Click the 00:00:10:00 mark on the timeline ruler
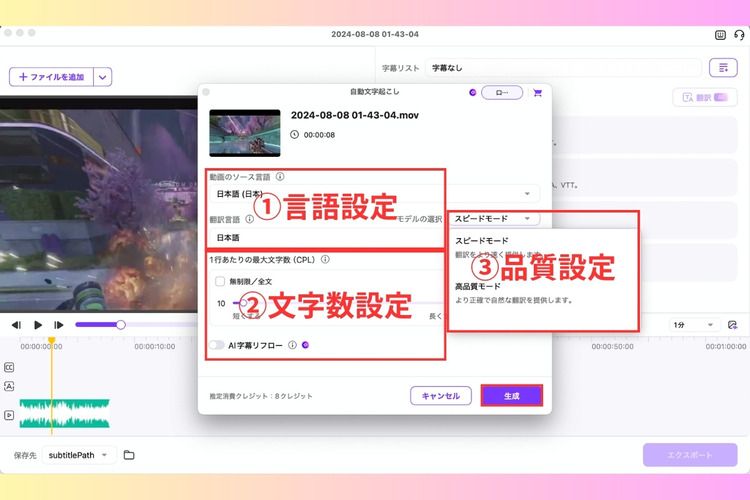 tap(154, 346)
